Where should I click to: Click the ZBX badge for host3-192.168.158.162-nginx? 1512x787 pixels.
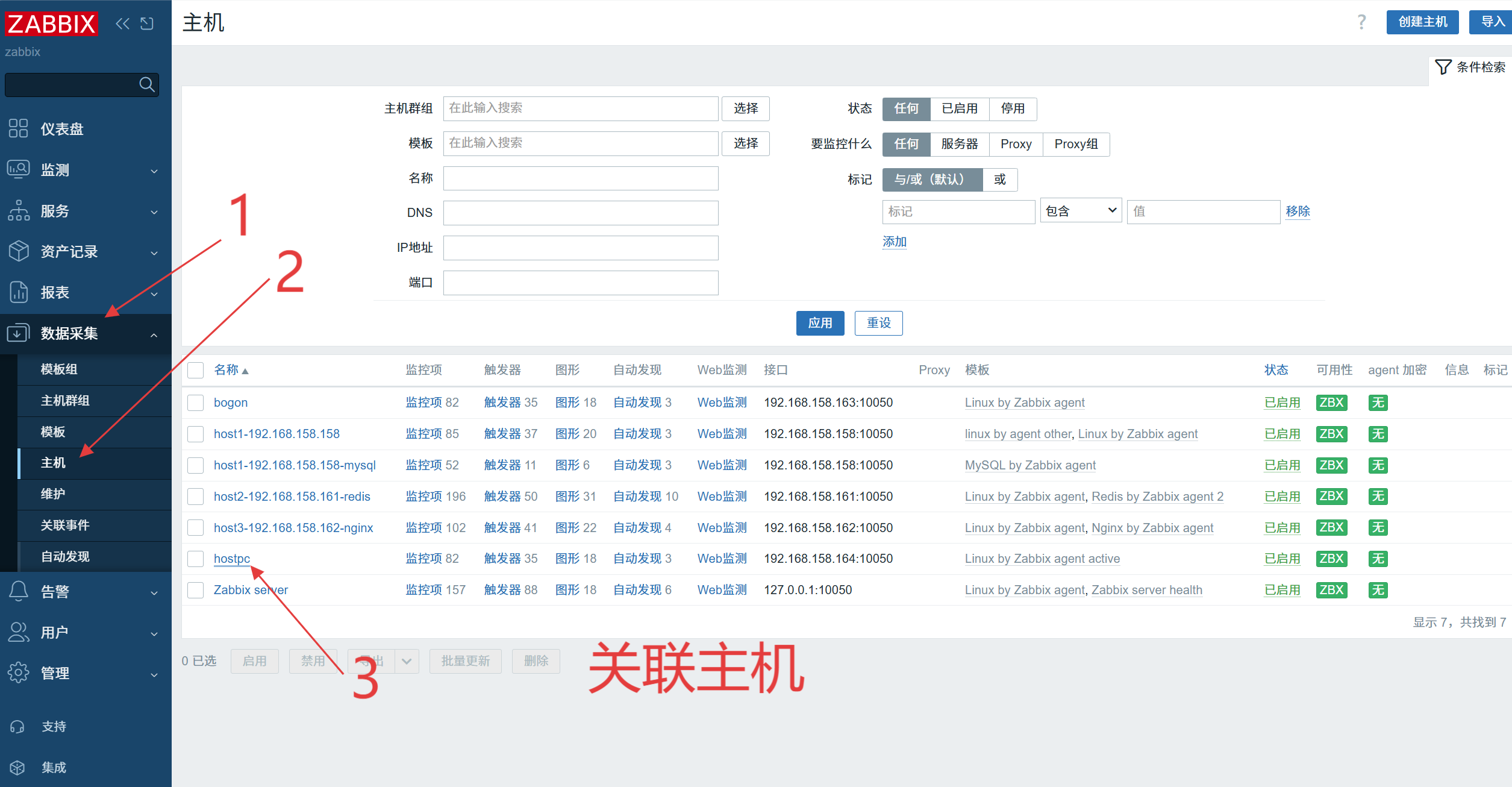tap(1332, 527)
